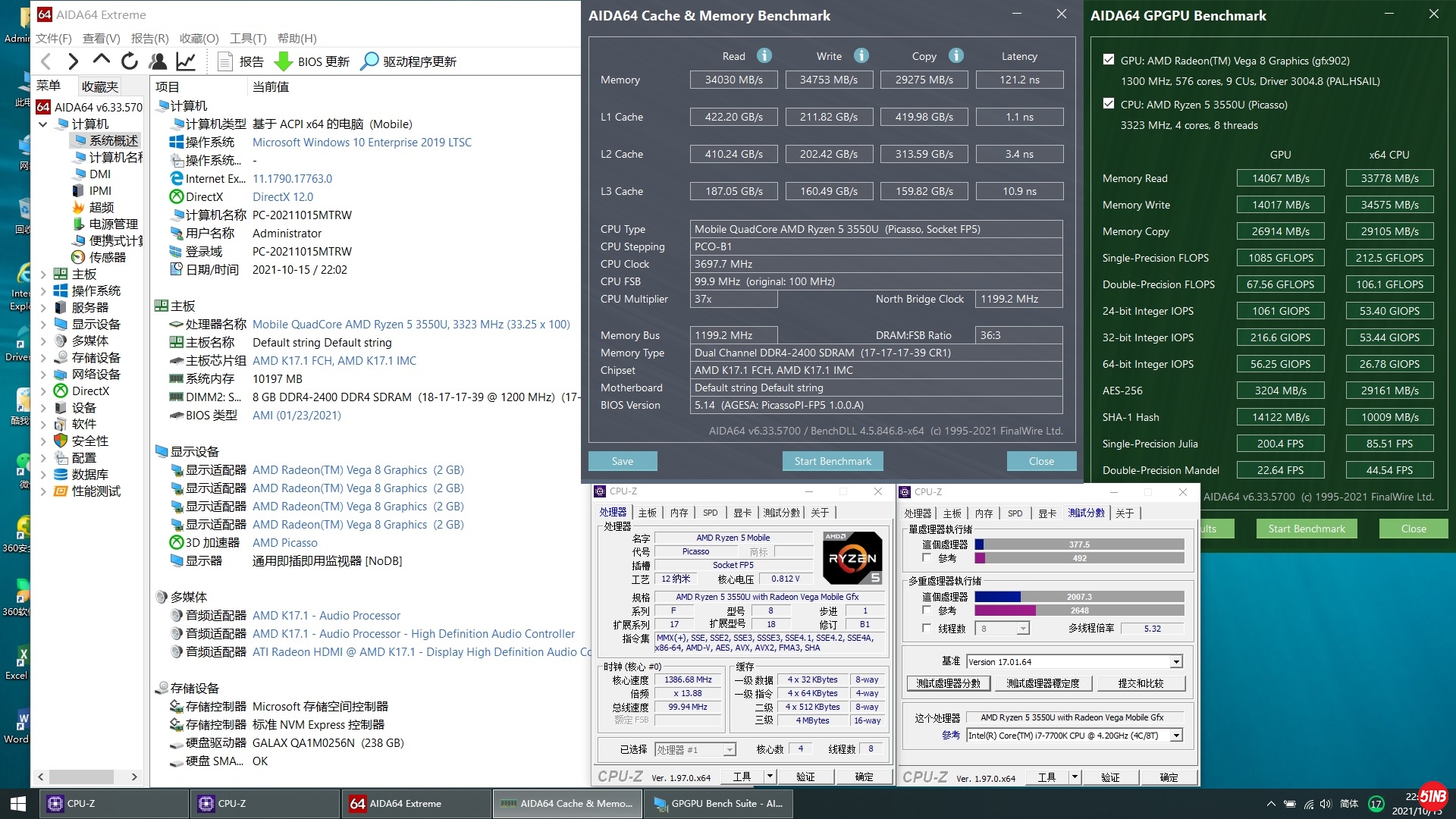The width and height of the screenshot is (1456, 819).
Task: Open the reference Intel i7-7700K processor dropdown
Action: pyautogui.click(x=1175, y=736)
